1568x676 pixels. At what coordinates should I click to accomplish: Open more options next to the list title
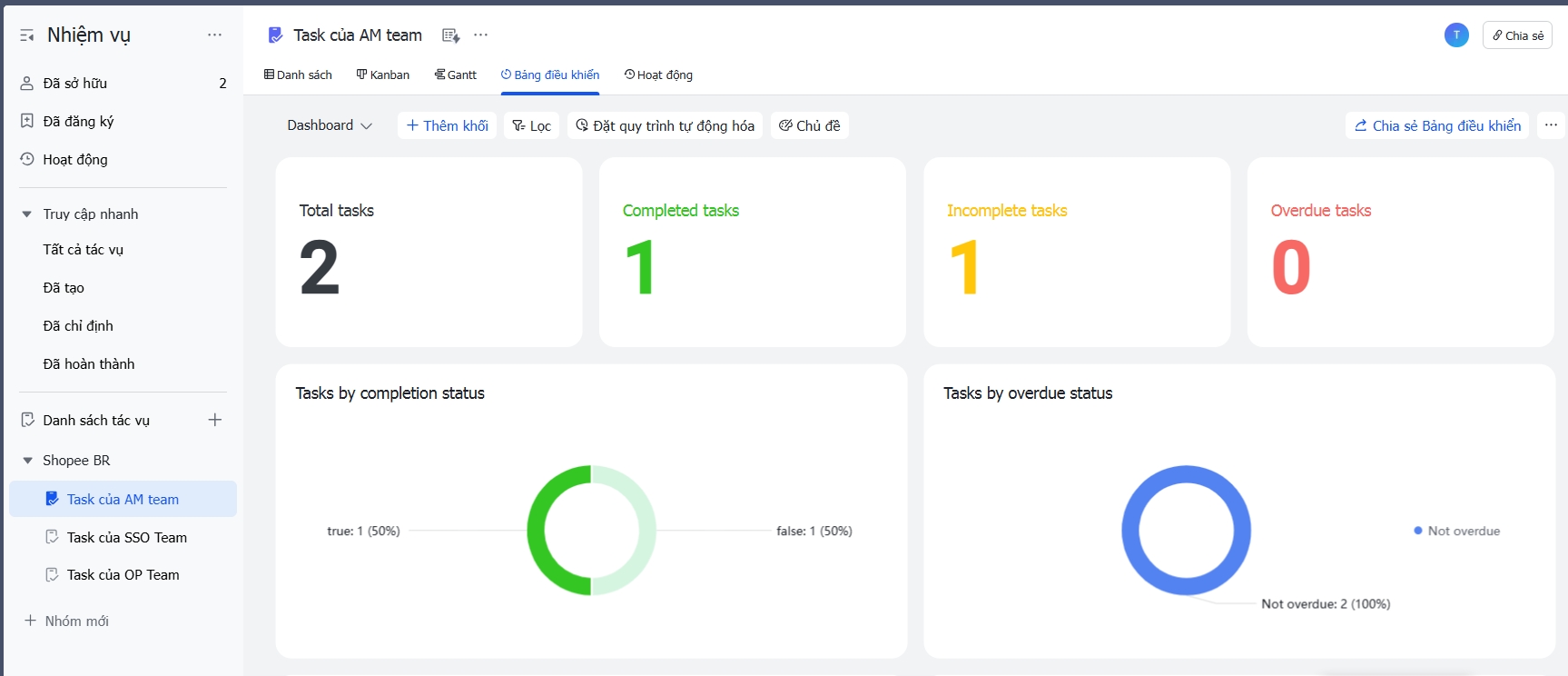(481, 35)
